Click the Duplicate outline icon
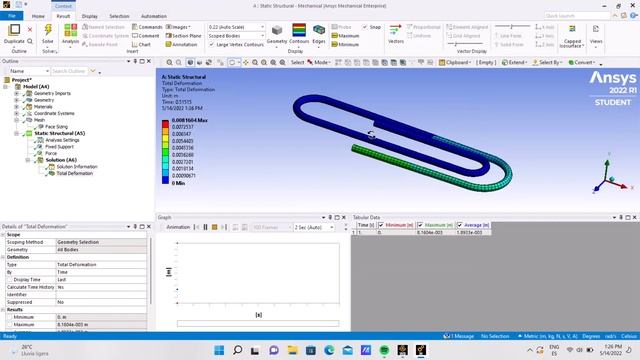Image resolution: width=640 pixels, height=360 pixels. coord(14,31)
